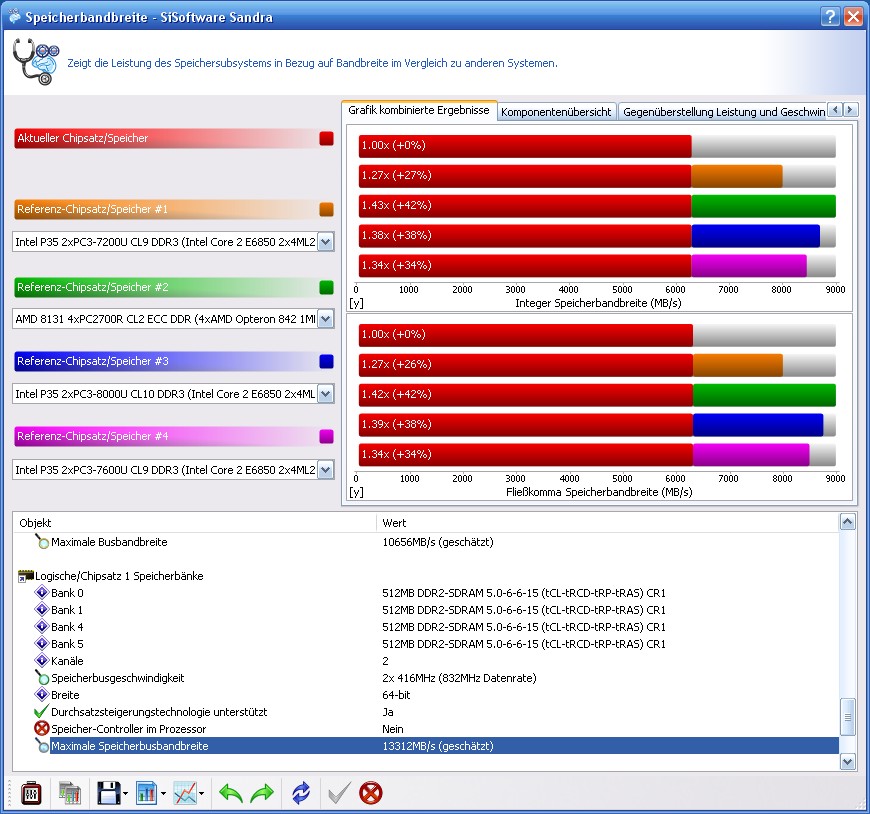Click the copy results chart icon
The image size is (870, 814).
click(x=70, y=793)
